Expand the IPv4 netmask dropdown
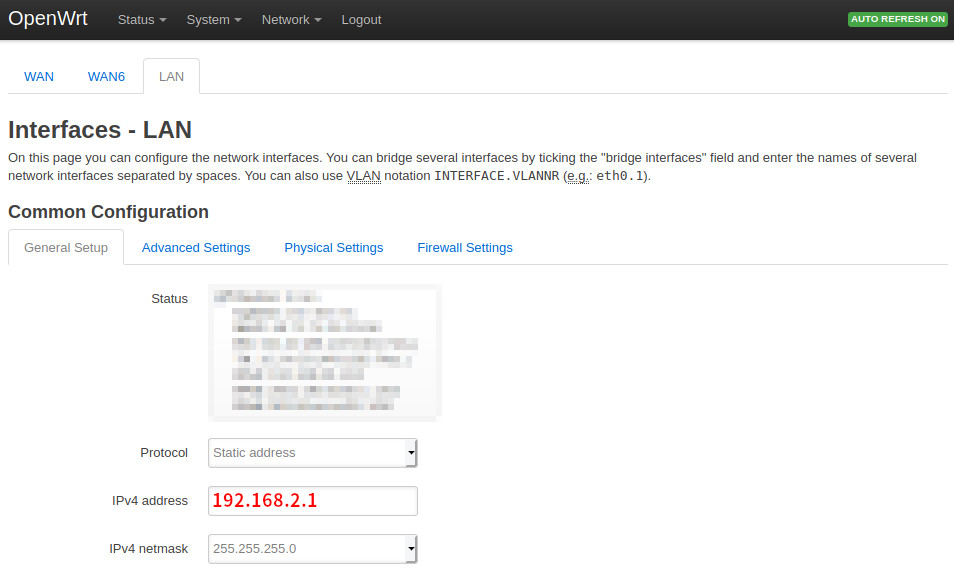954x579 pixels. click(x=313, y=549)
